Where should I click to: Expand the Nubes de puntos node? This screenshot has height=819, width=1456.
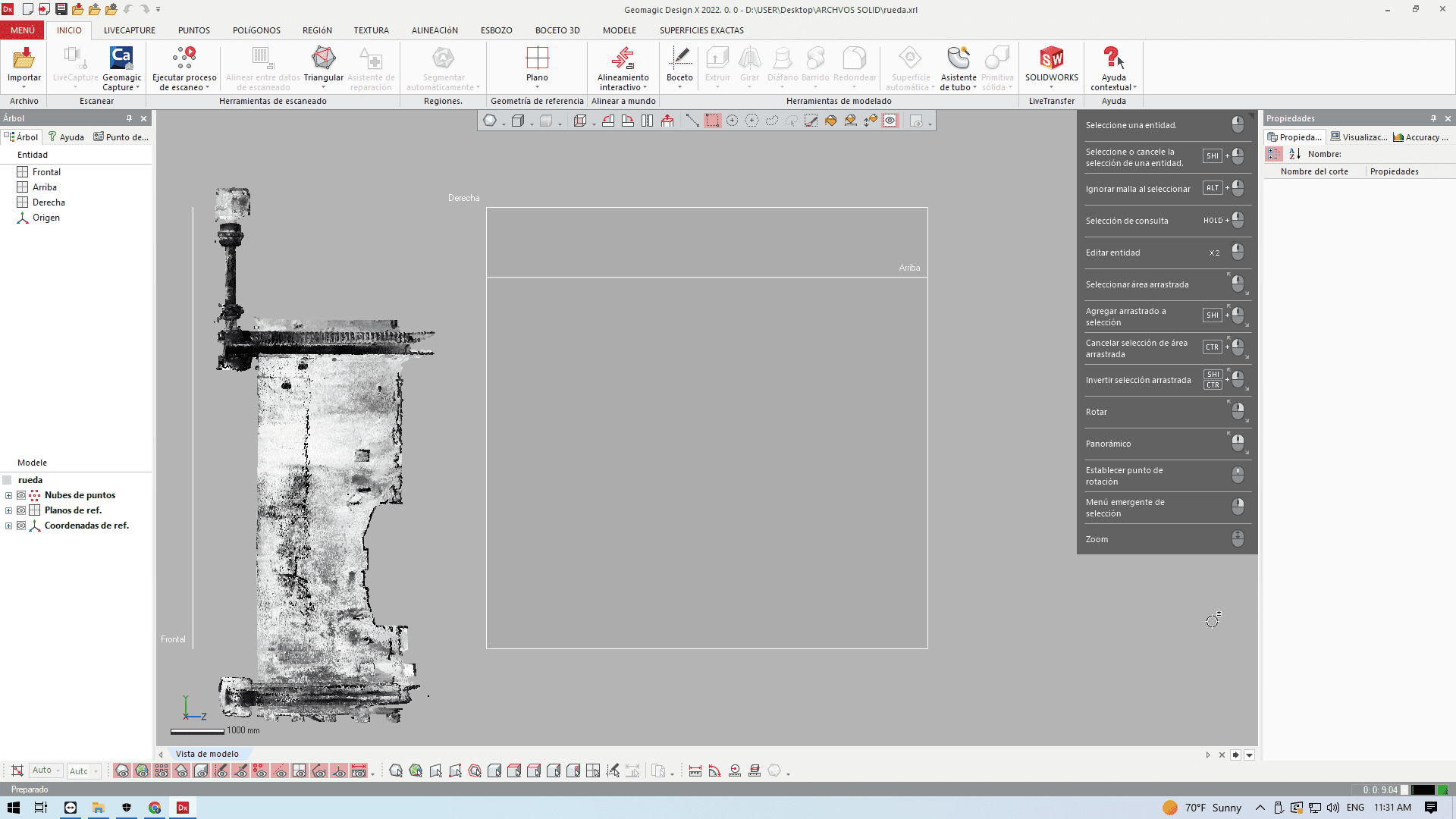9,495
